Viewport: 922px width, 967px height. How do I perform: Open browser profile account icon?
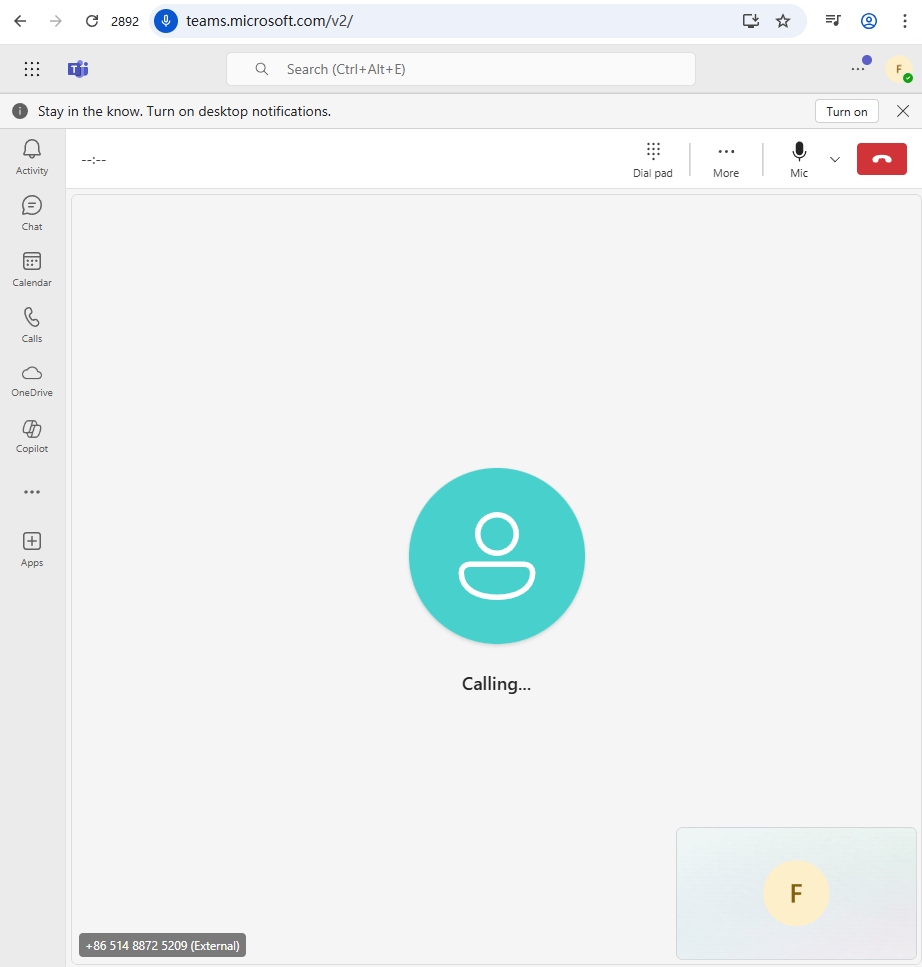[869, 21]
